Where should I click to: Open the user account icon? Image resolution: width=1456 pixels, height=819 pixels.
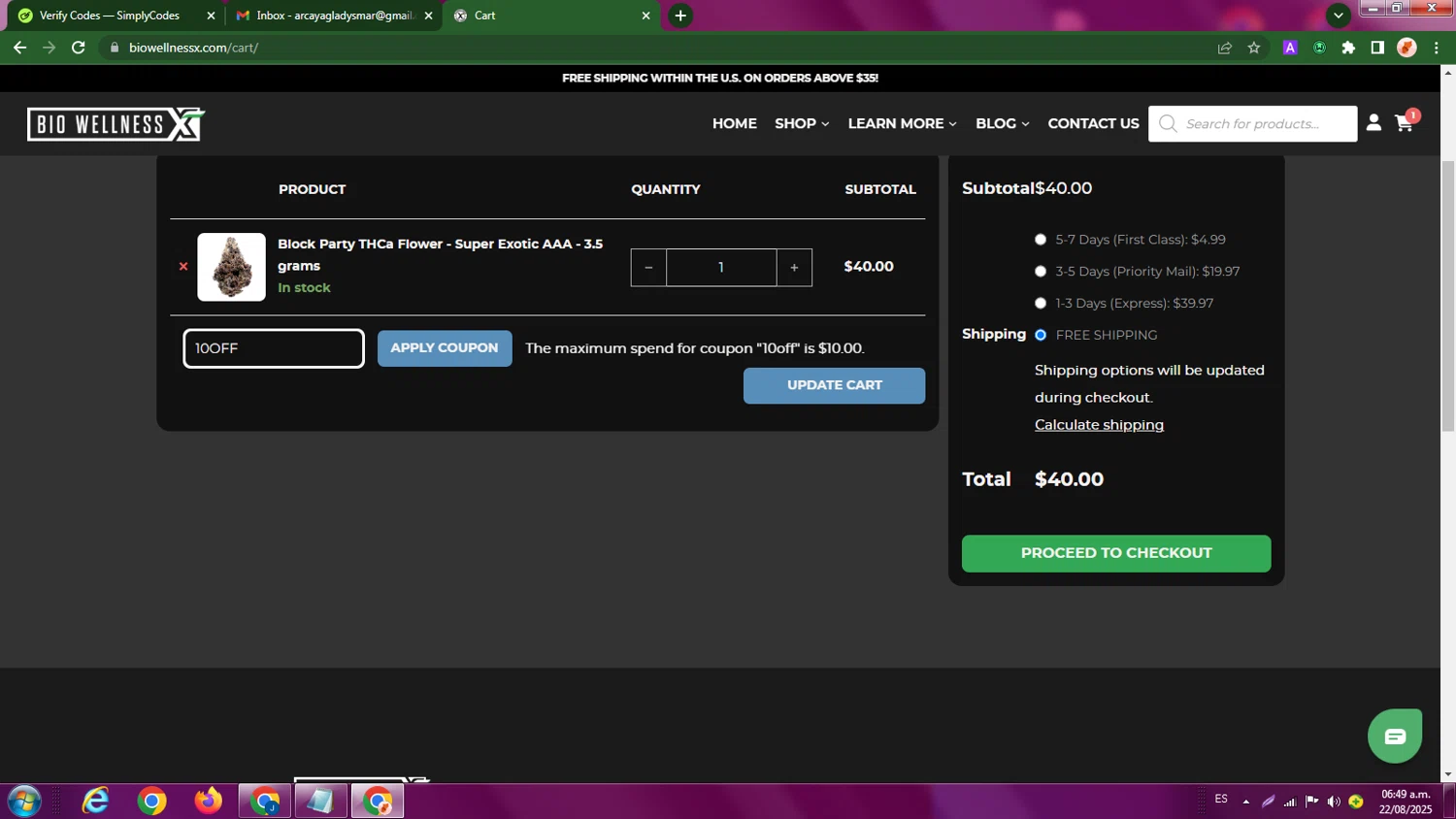point(1373,123)
